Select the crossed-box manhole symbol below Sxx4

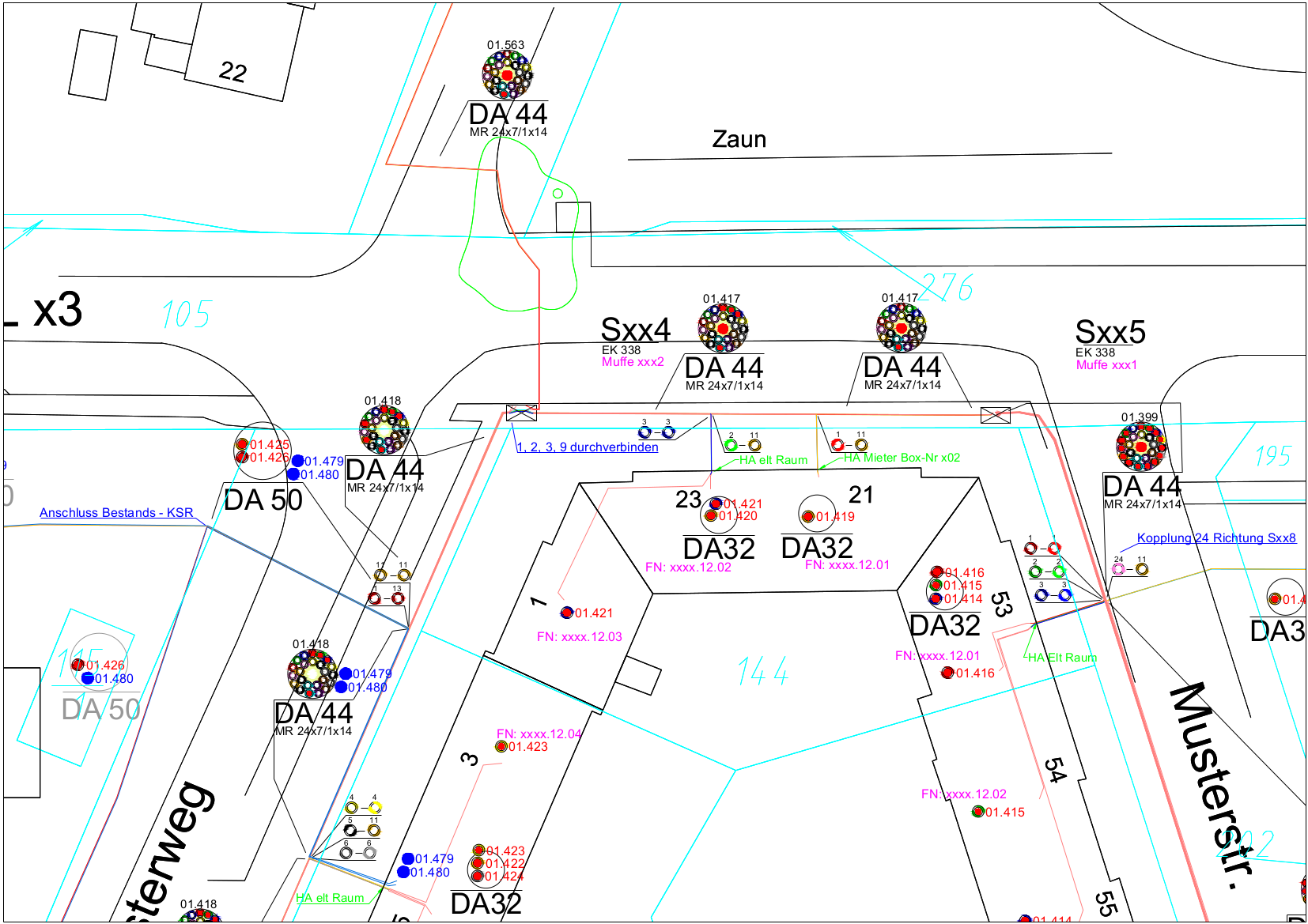(521, 413)
